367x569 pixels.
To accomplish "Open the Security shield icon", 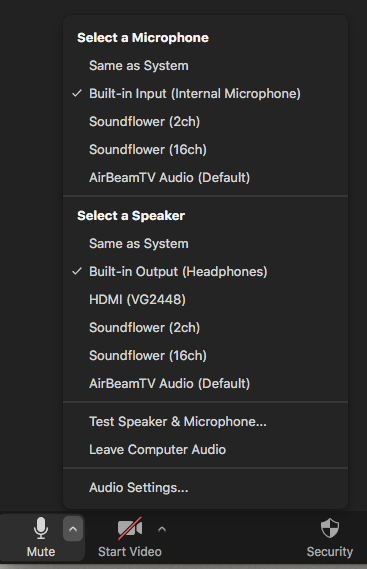I will pyautogui.click(x=330, y=528).
